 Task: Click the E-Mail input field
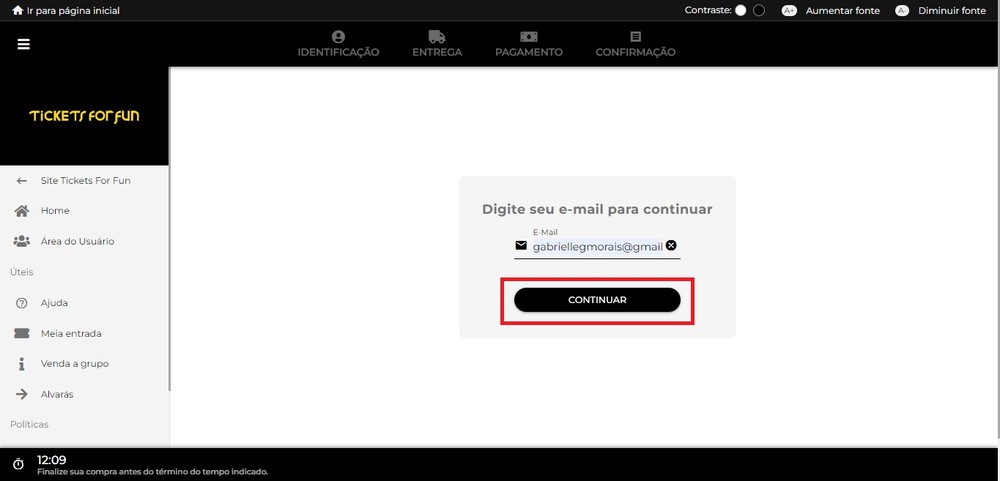coord(598,246)
